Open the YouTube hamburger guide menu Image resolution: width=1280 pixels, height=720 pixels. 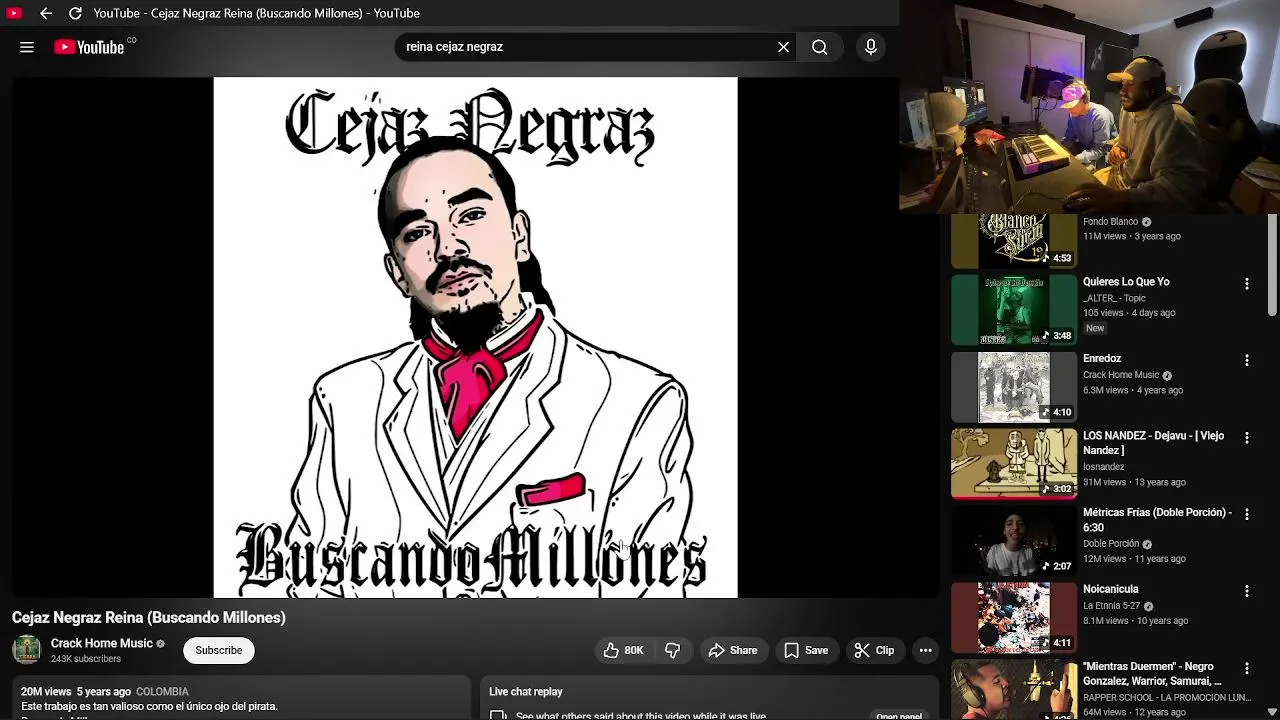coord(27,47)
